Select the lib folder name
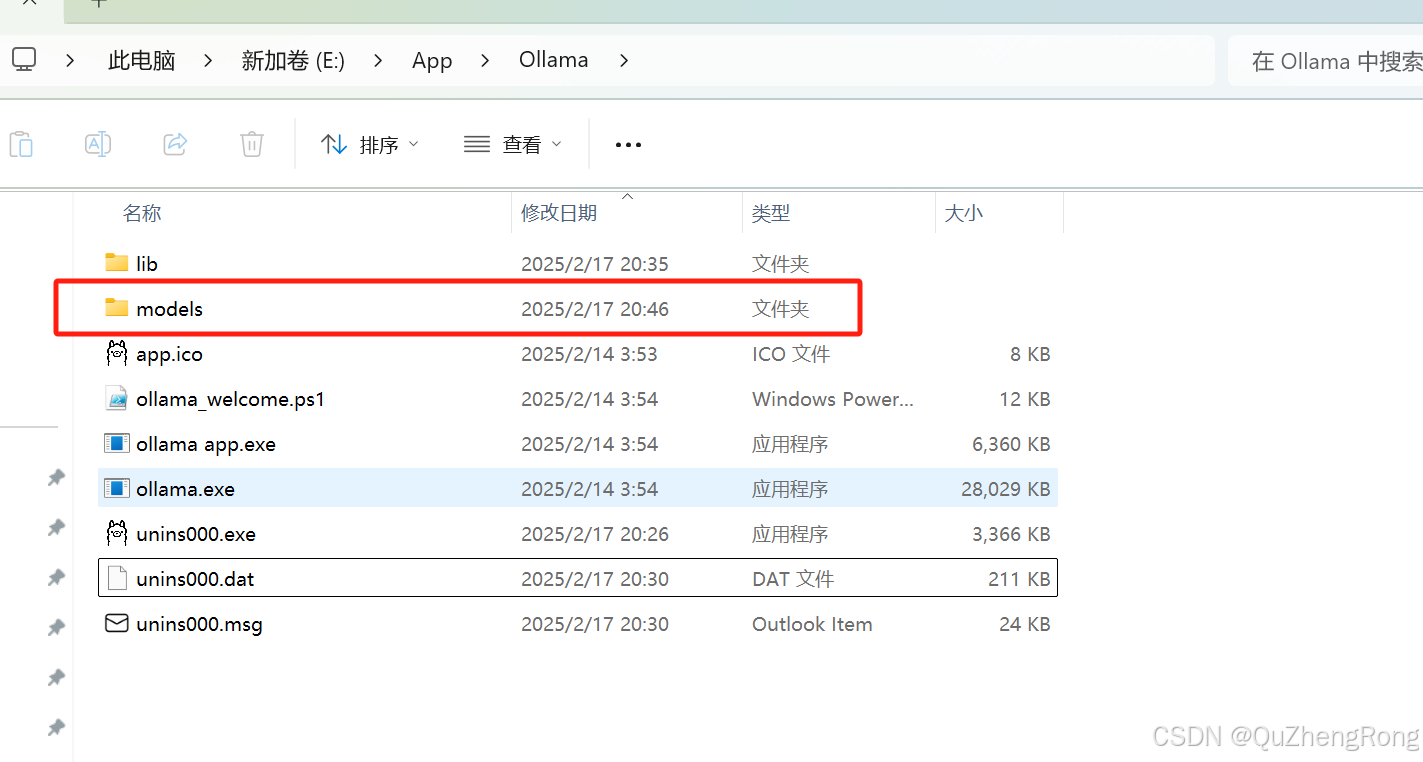This screenshot has height=762, width=1423. [x=147, y=264]
